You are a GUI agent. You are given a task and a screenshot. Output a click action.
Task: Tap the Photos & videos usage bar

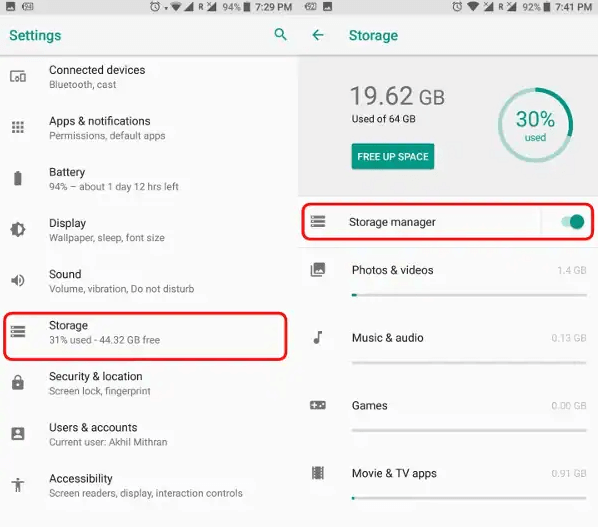(x=469, y=295)
